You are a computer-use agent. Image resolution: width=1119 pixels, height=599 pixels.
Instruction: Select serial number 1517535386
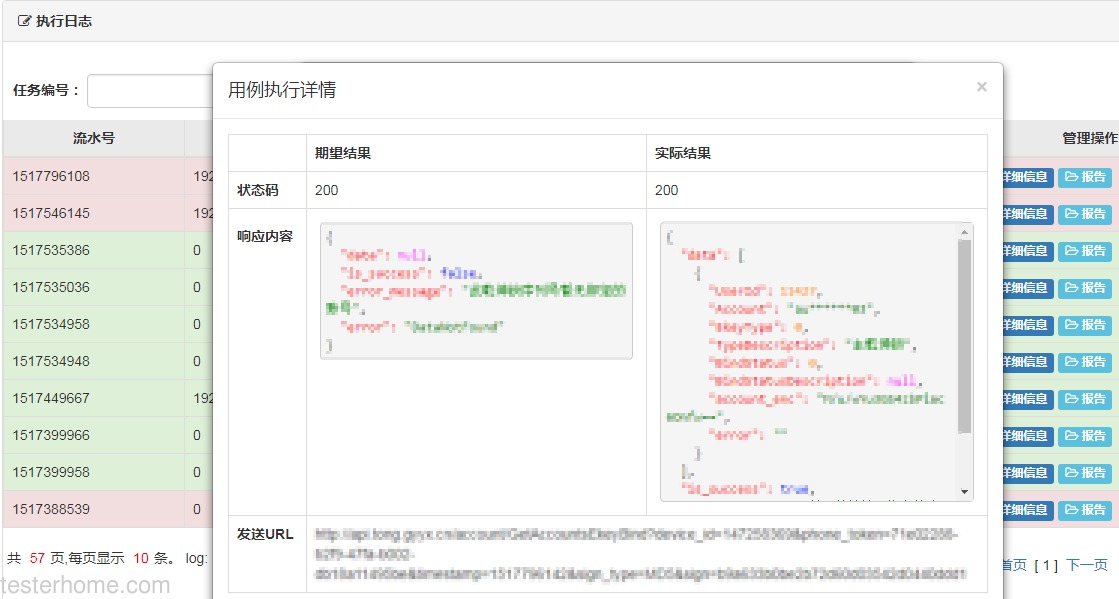click(x=51, y=251)
